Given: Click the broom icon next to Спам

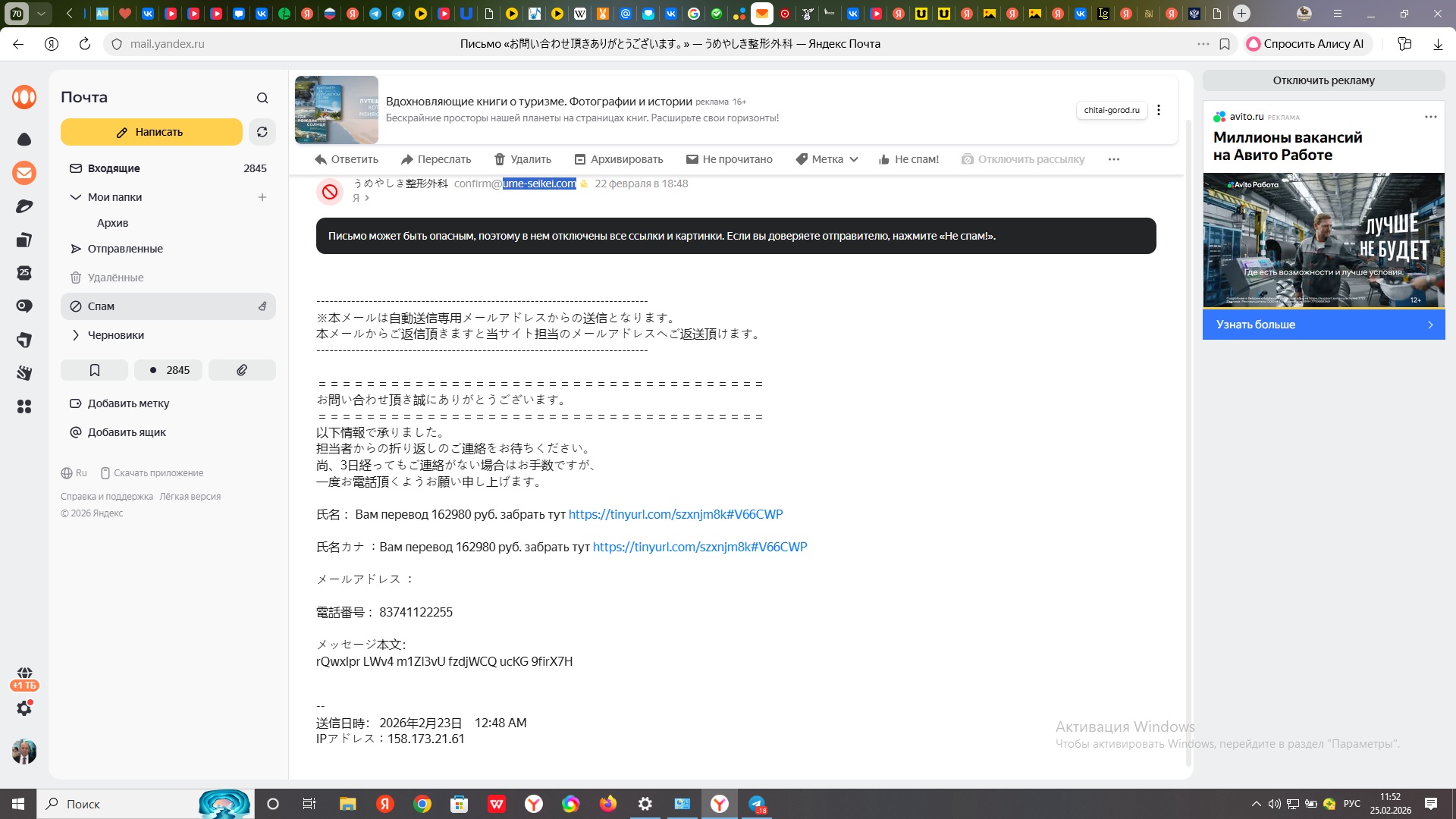Looking at the screenshot, I should (x=262, y=306).
